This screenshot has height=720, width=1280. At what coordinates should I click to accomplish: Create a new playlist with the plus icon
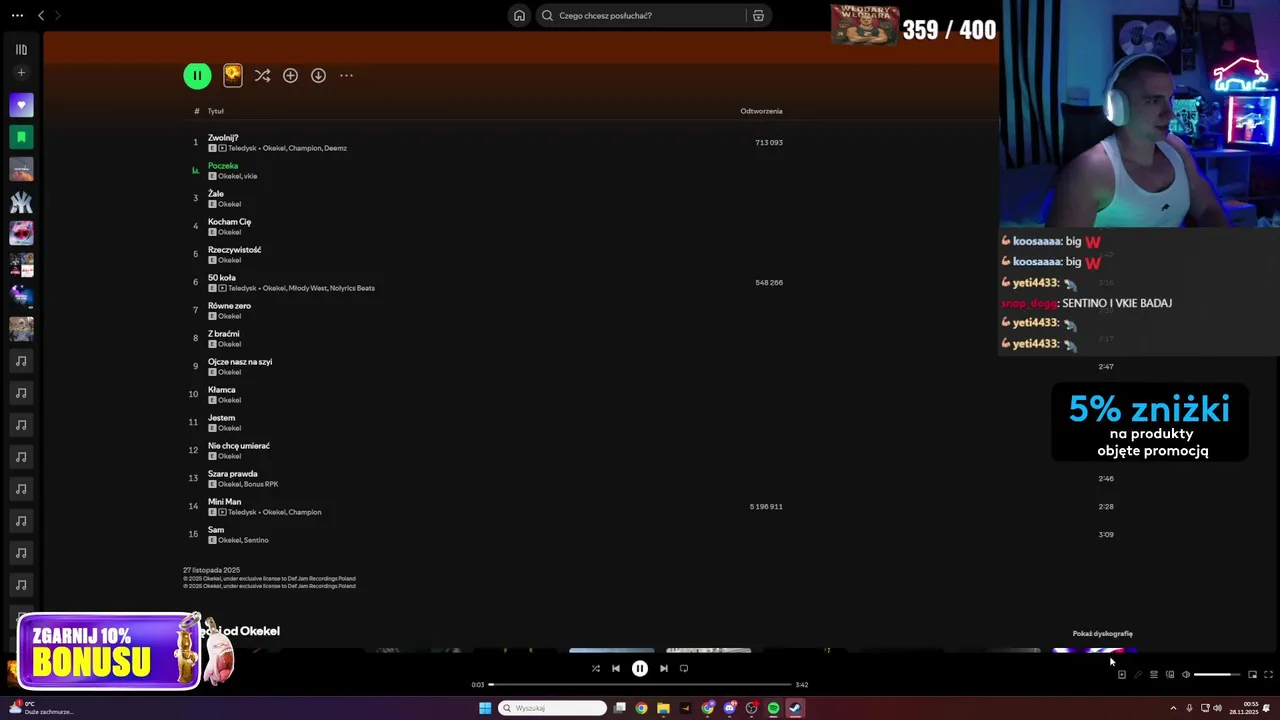[21, 72]
